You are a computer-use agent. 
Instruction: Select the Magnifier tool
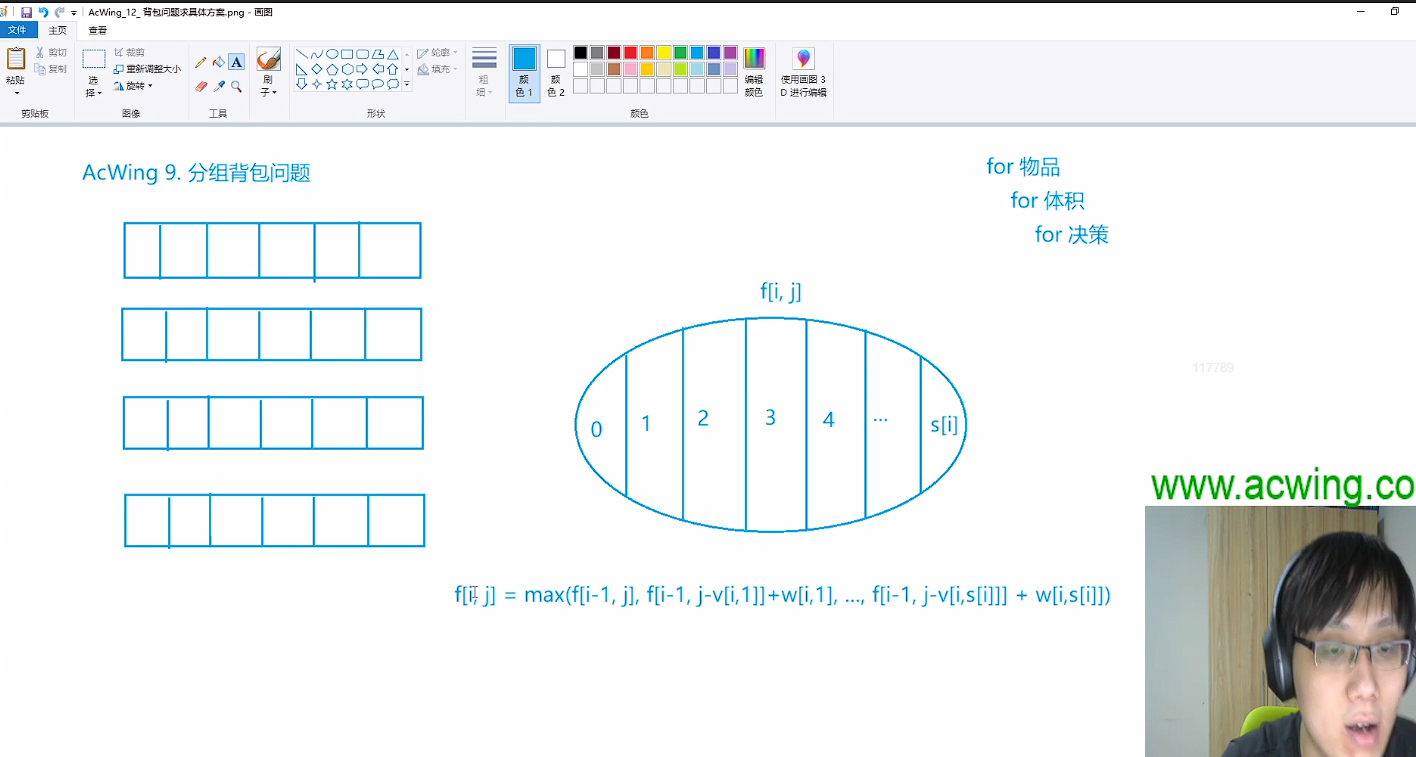coord(236,87)
